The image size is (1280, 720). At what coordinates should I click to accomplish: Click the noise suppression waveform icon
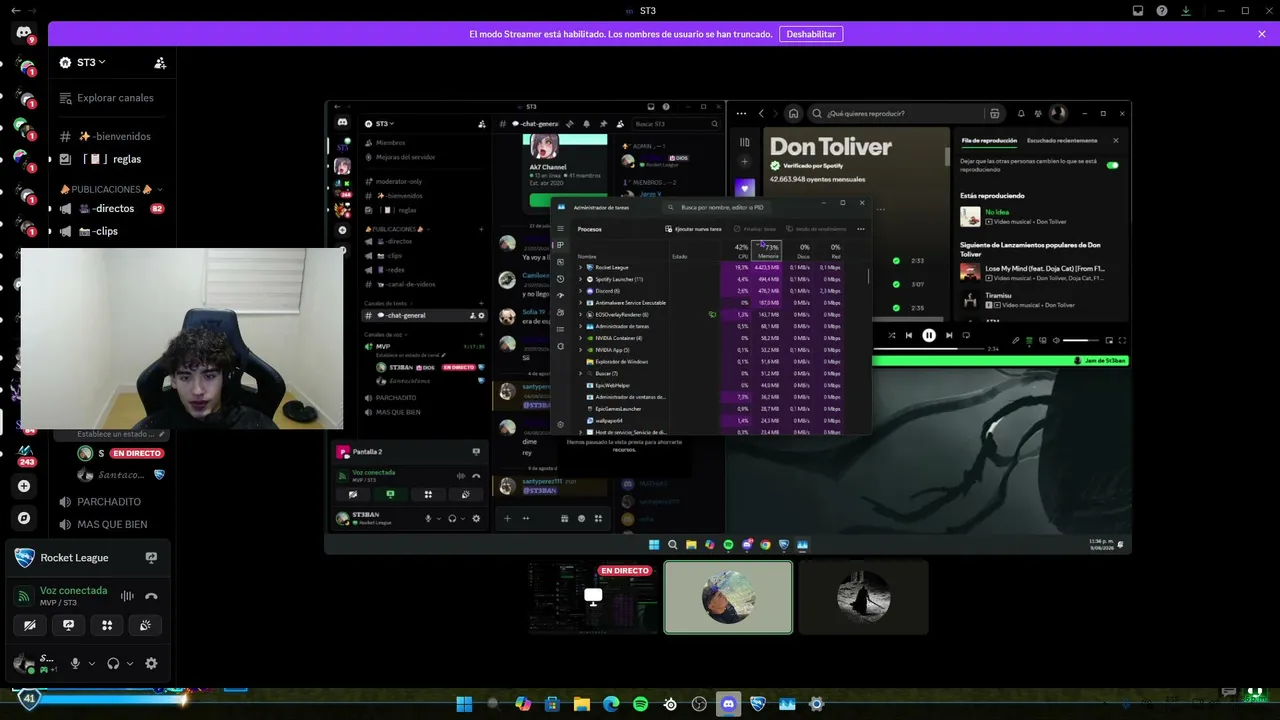click(127, 596)
